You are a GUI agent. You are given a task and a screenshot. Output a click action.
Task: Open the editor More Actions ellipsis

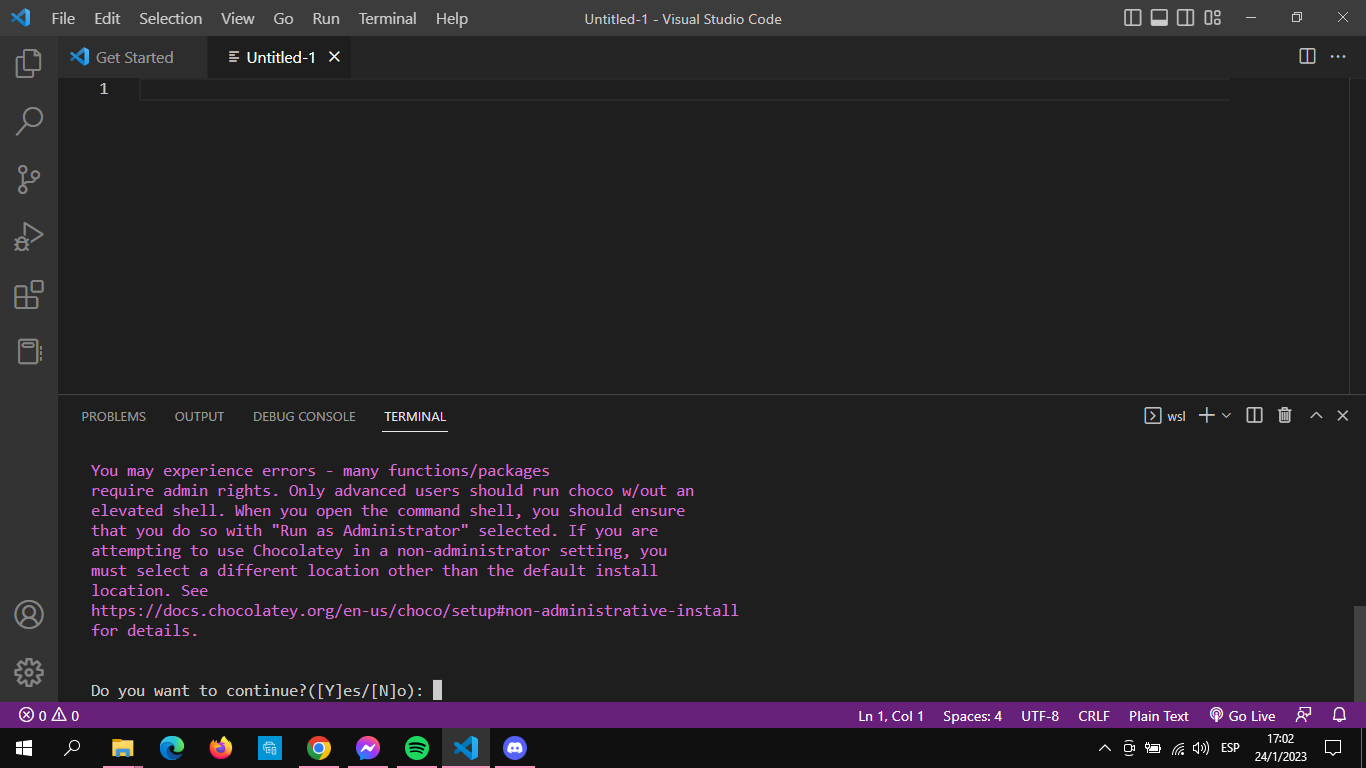(x=1338, y=56)
